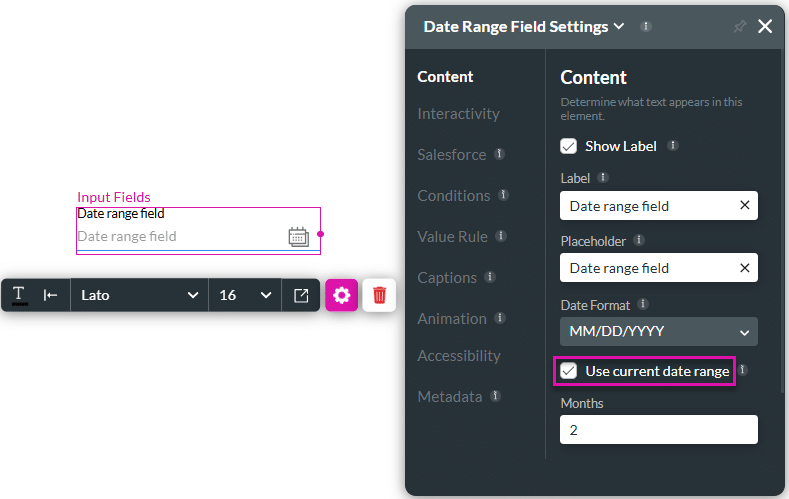Click the open-in-new-window toolbar icon

point(301,295)
